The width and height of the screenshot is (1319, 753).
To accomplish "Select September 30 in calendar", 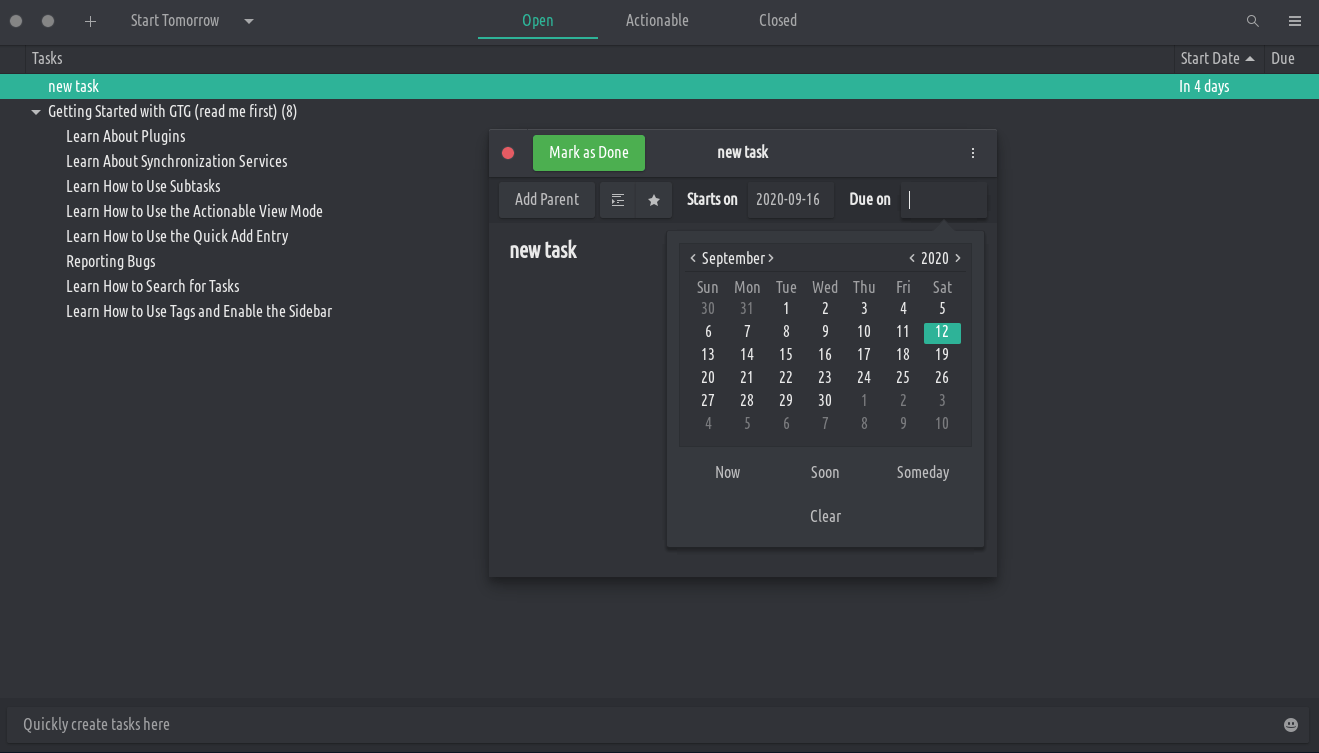I will coord(825,401).
